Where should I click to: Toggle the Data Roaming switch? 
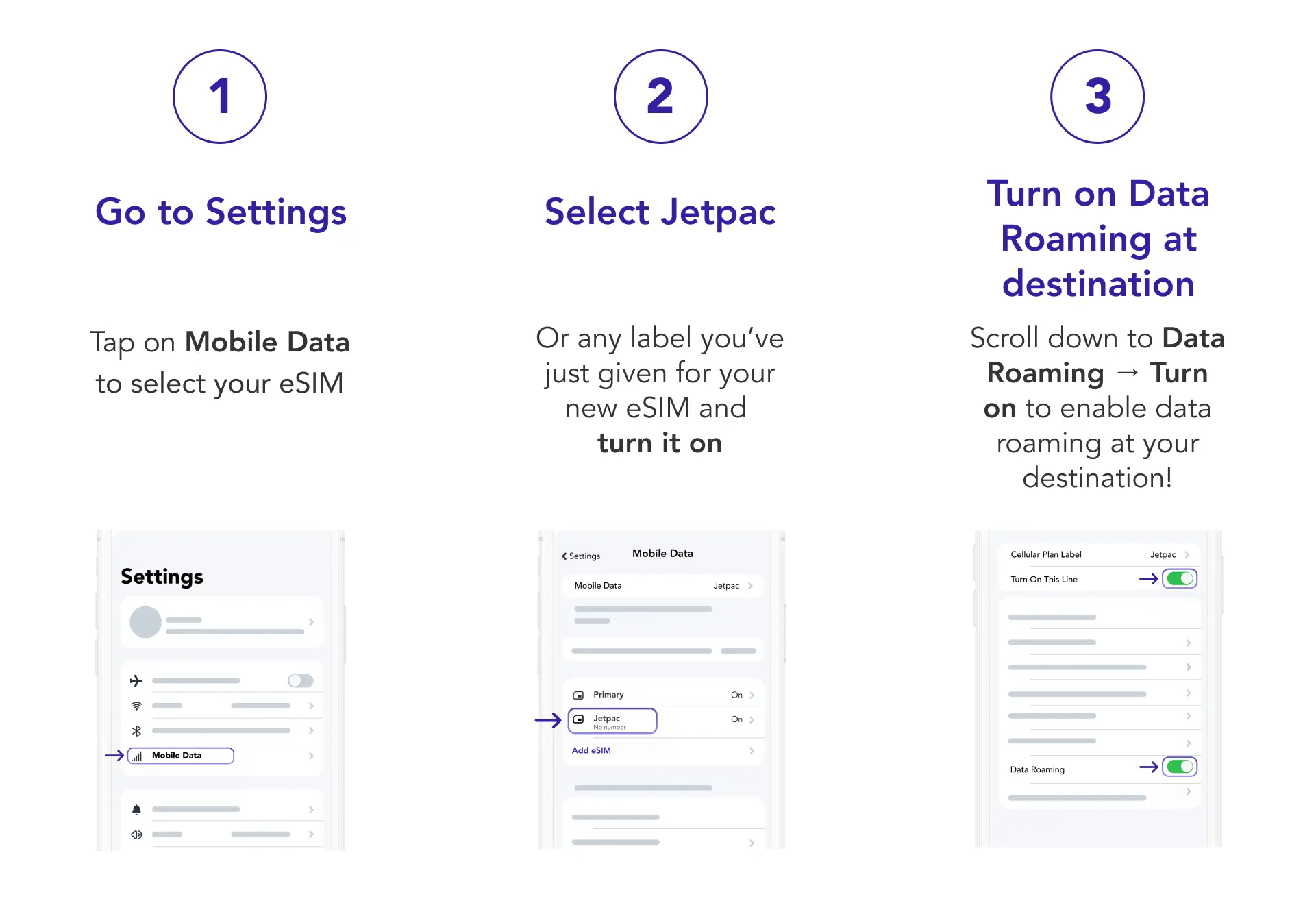click(1180, 767)
